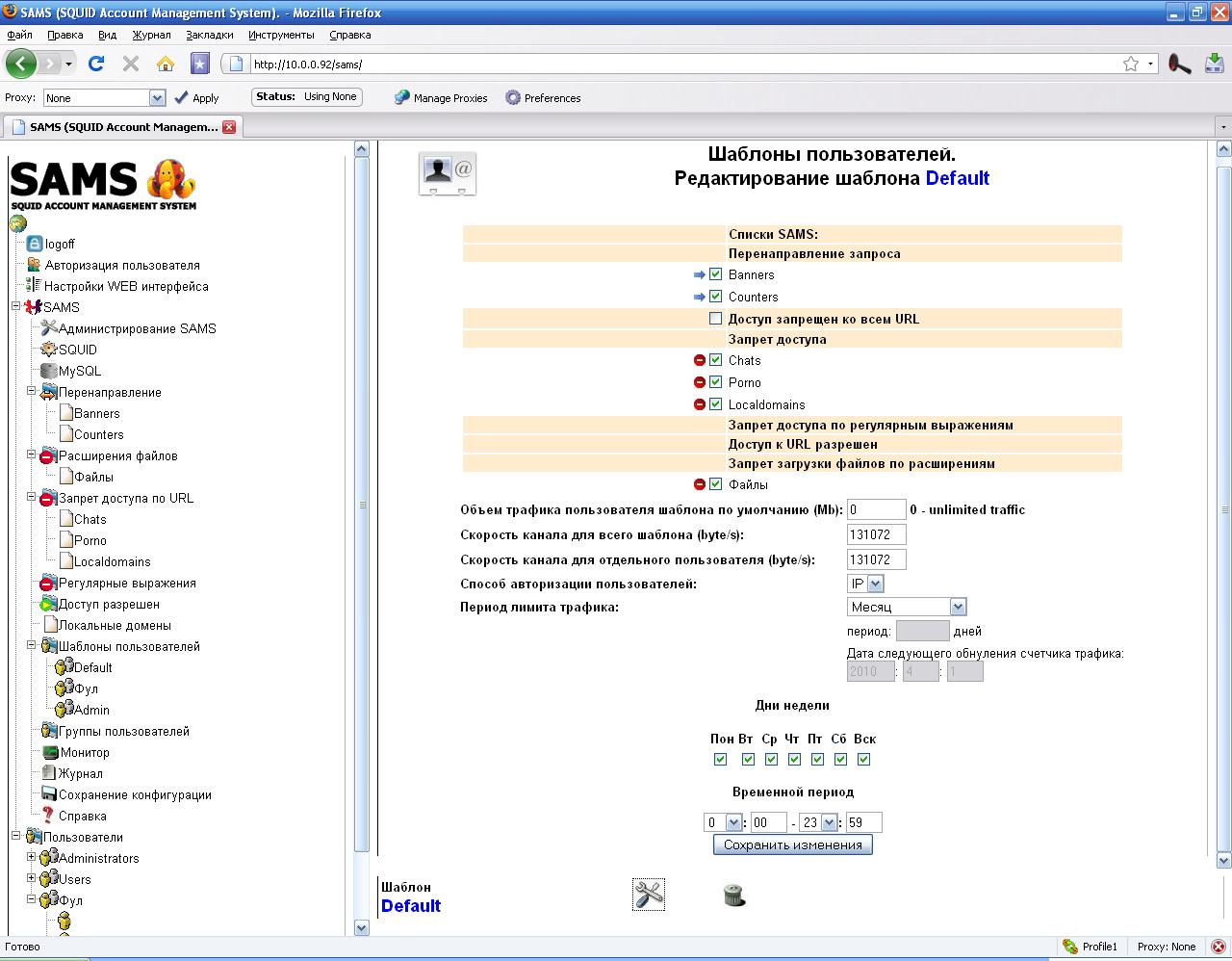Open the Журнал menu in menubar
Screen dimensions: 1232x961
click(152, 35)
